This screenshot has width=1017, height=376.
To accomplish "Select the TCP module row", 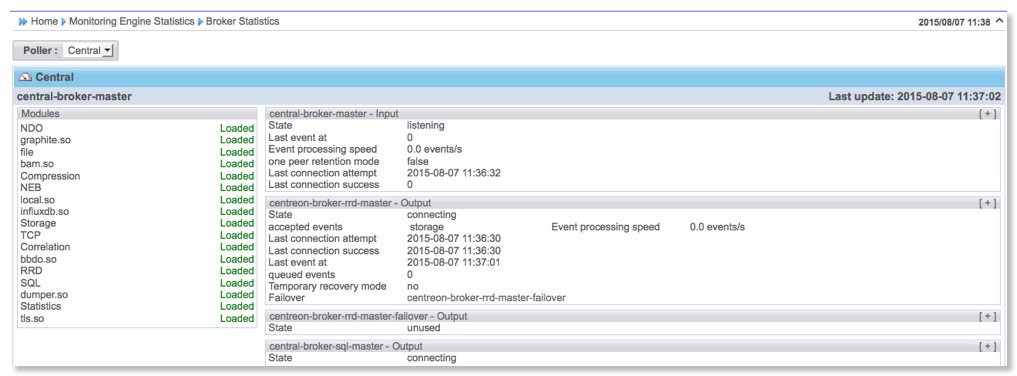I will click(x=137, y=235).
